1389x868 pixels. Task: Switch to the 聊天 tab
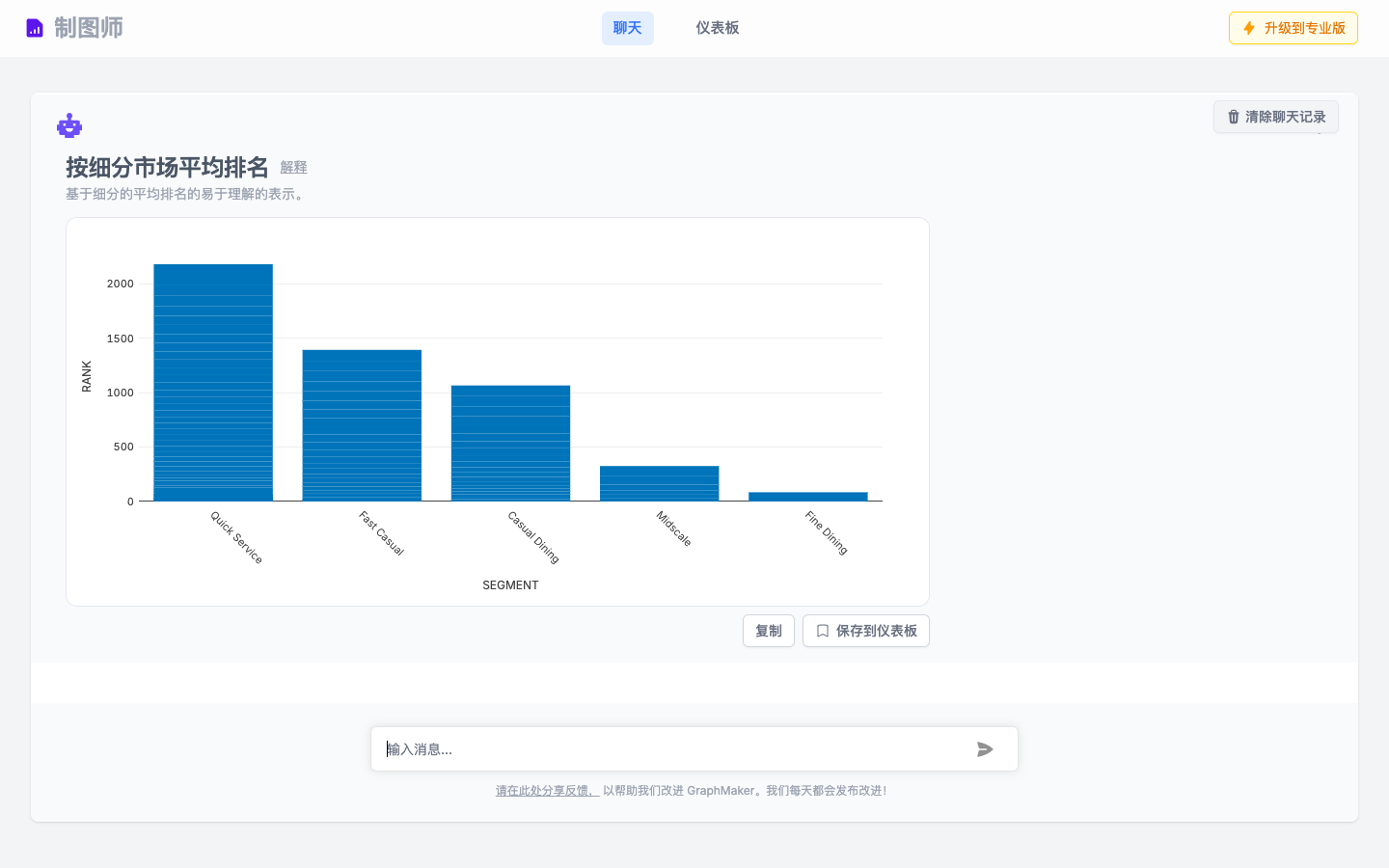[x=627, y=28]
